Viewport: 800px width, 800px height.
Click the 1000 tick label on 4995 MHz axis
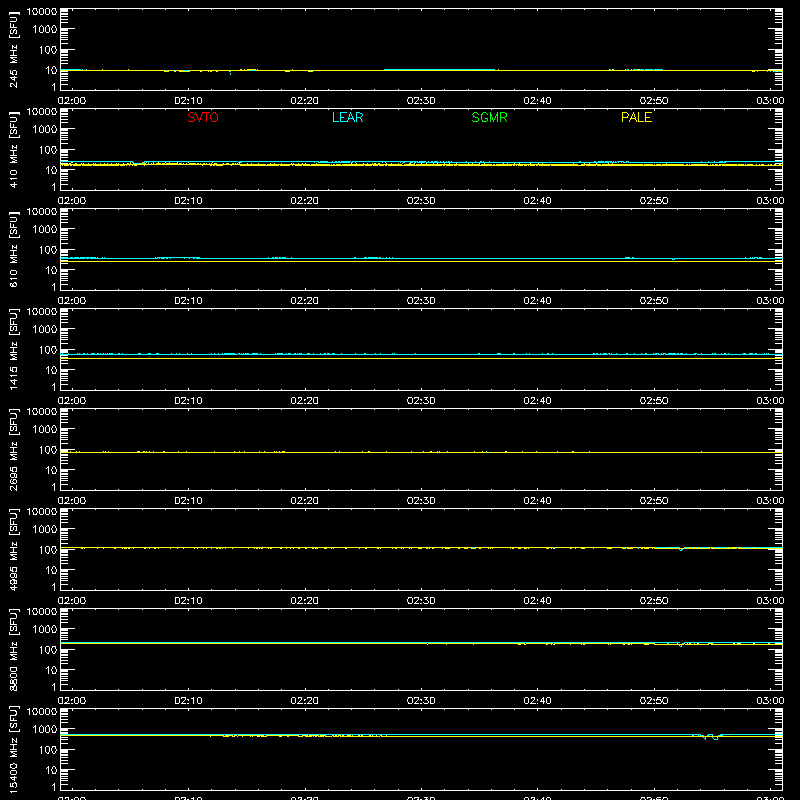pos(45,530)
